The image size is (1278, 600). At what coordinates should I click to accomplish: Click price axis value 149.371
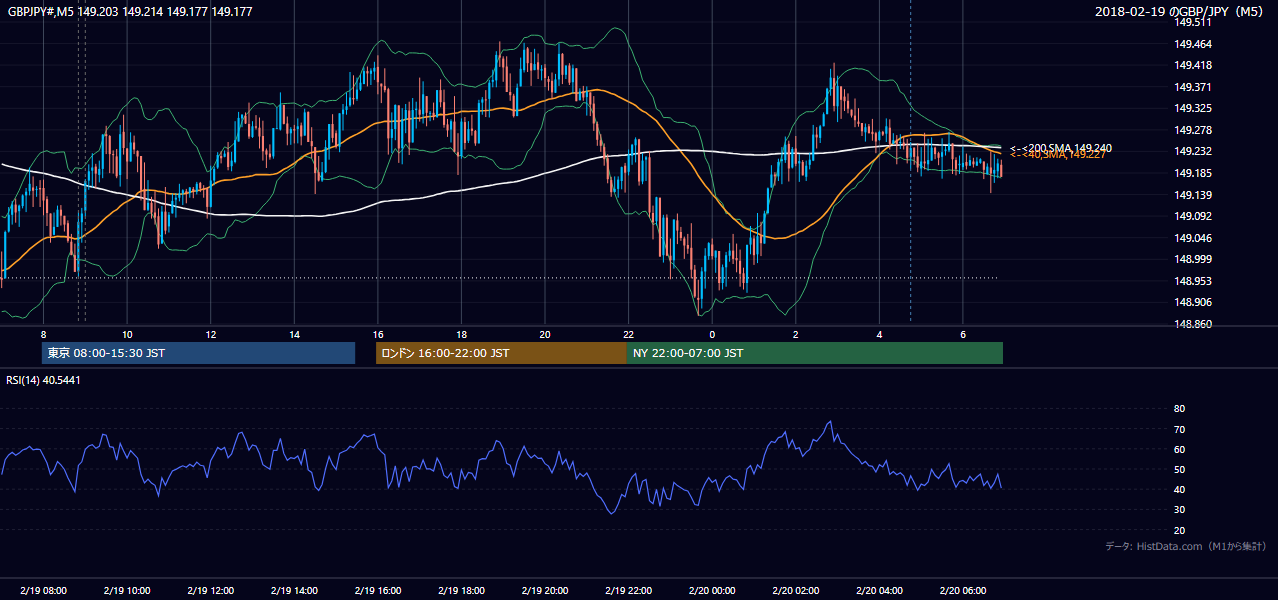pyautogui.click(x=1193, y=87)
